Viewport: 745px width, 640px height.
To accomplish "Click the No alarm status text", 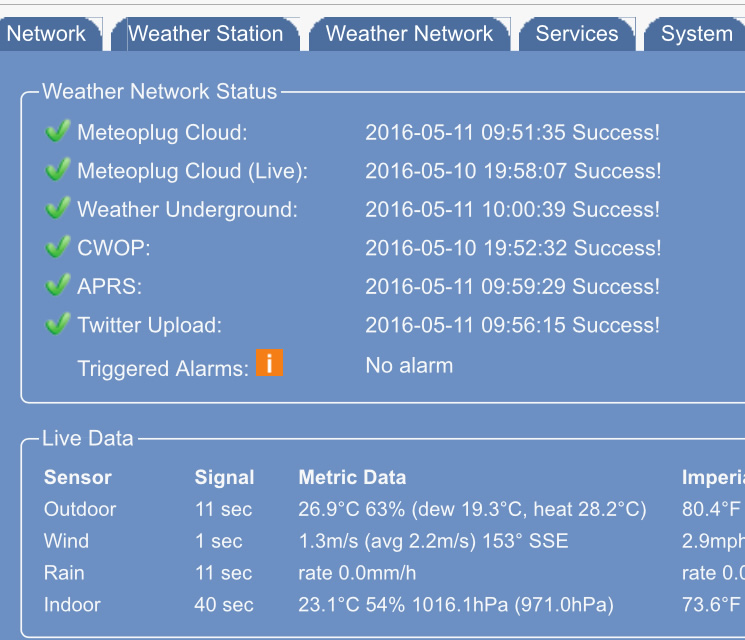I will [409, 366].
